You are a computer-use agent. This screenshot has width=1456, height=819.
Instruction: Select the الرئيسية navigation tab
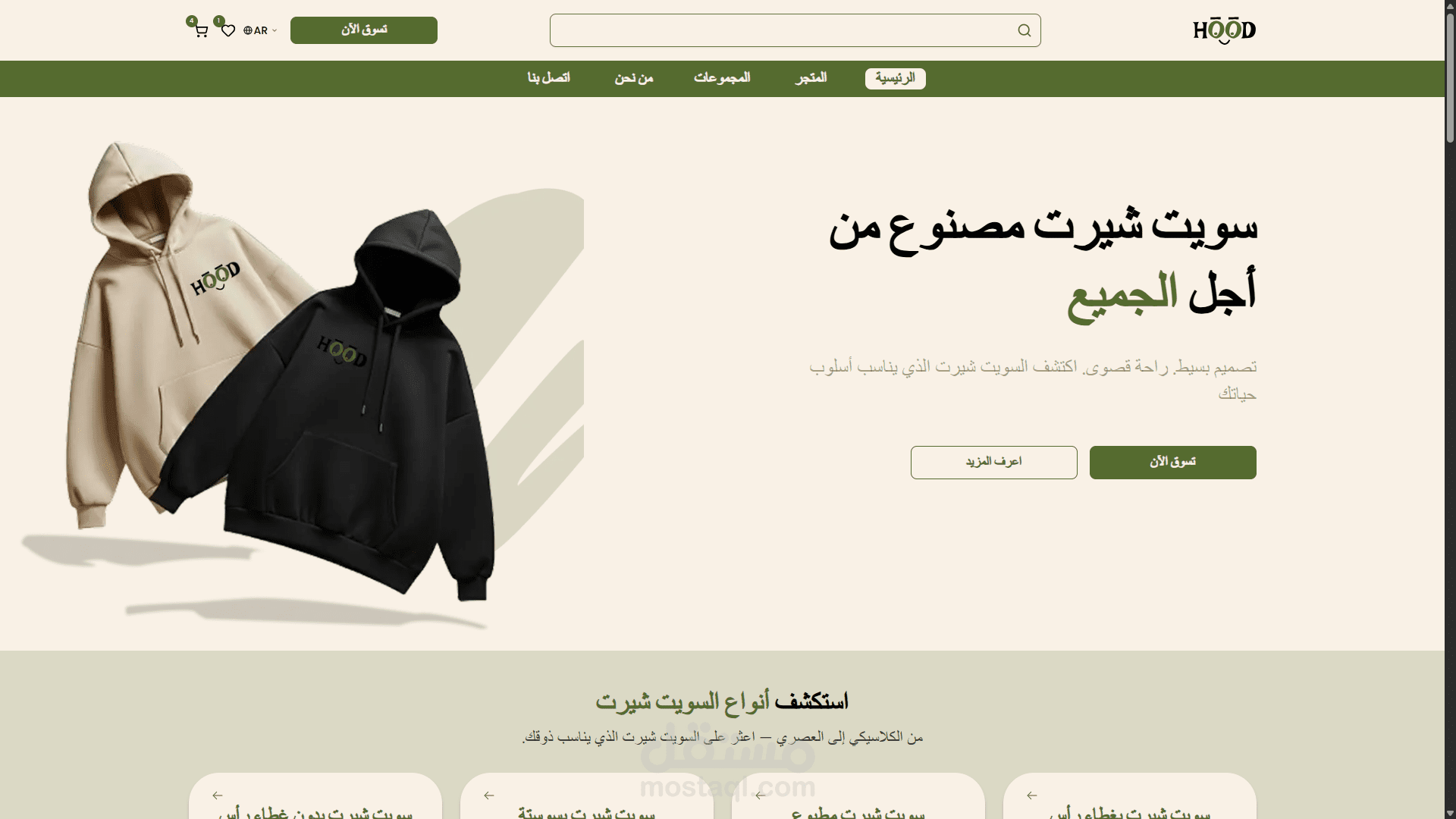pos(895,78)
